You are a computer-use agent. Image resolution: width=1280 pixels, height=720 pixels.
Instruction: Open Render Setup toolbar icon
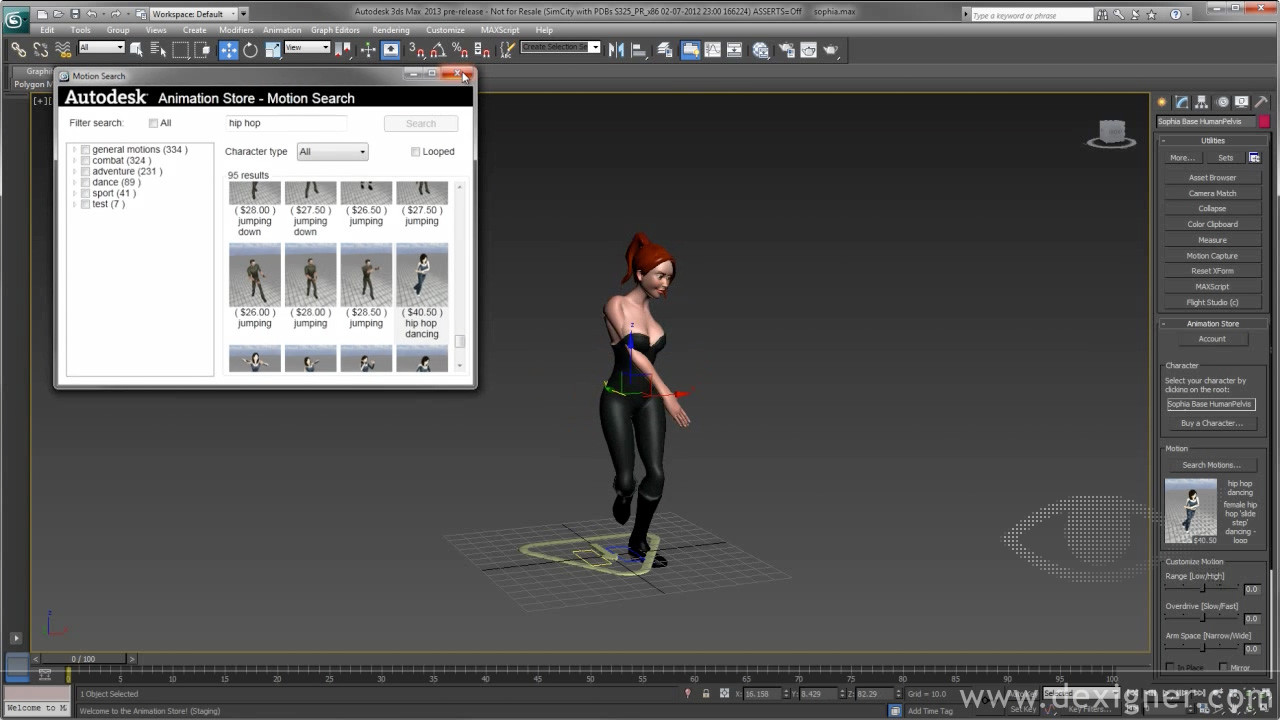pyautogui.click(x=786, y=49)
